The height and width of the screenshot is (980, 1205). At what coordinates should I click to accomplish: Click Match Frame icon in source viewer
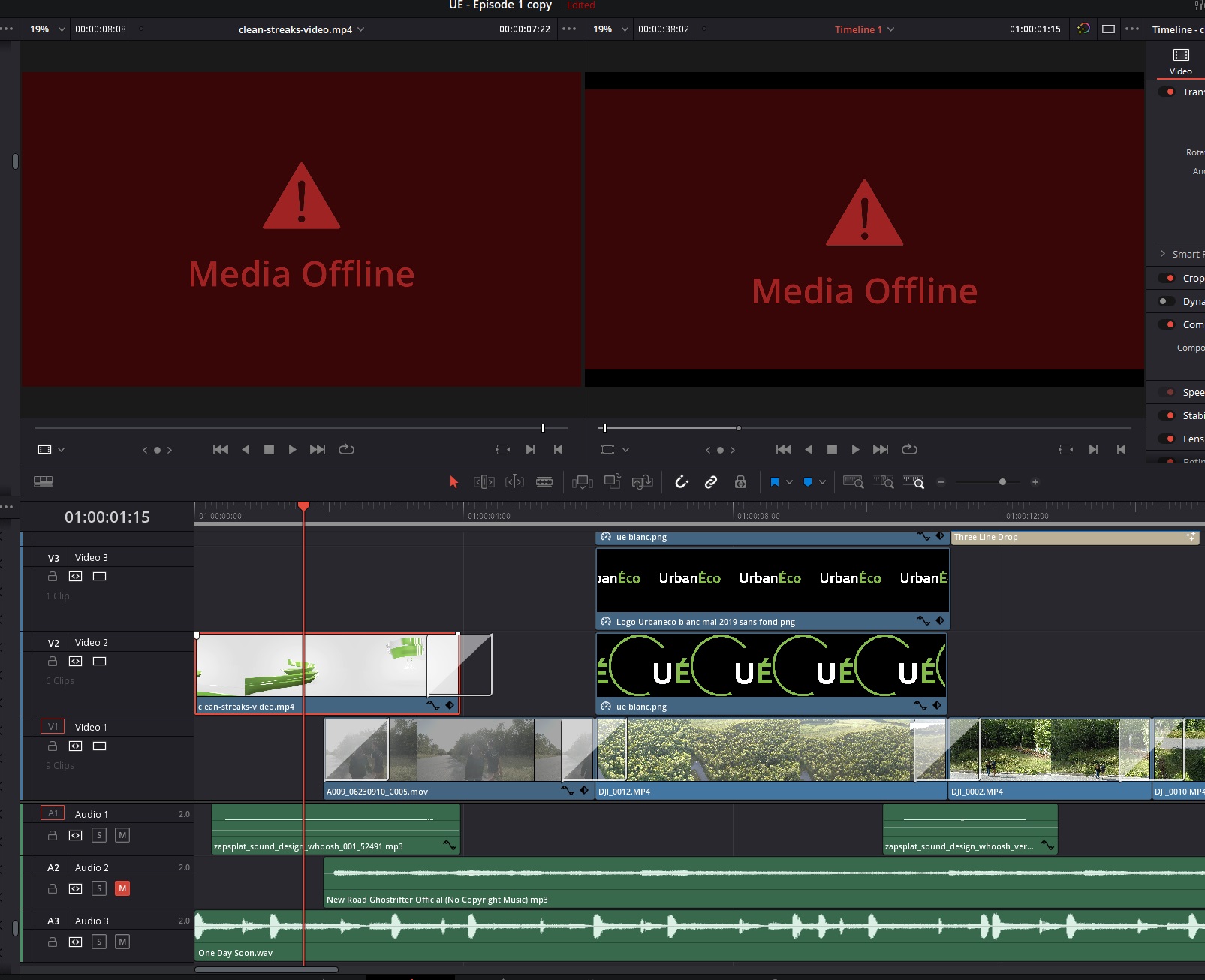pos(502,449)
